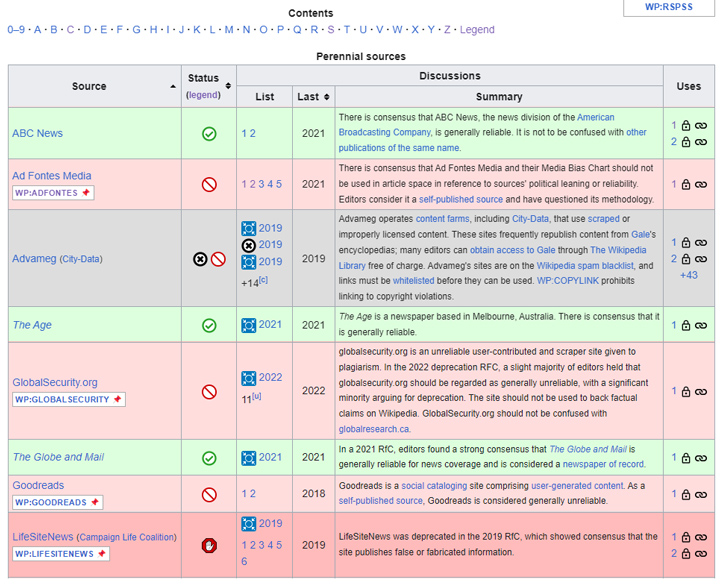720x587 pixels.
Task: Open The Globe and Mail source link
Action: tap(58, 457)
